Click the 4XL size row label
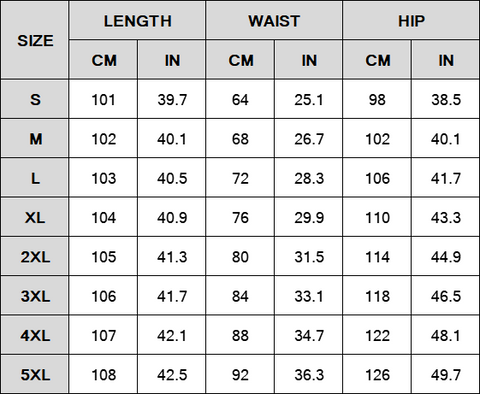 tap(34, 335)
